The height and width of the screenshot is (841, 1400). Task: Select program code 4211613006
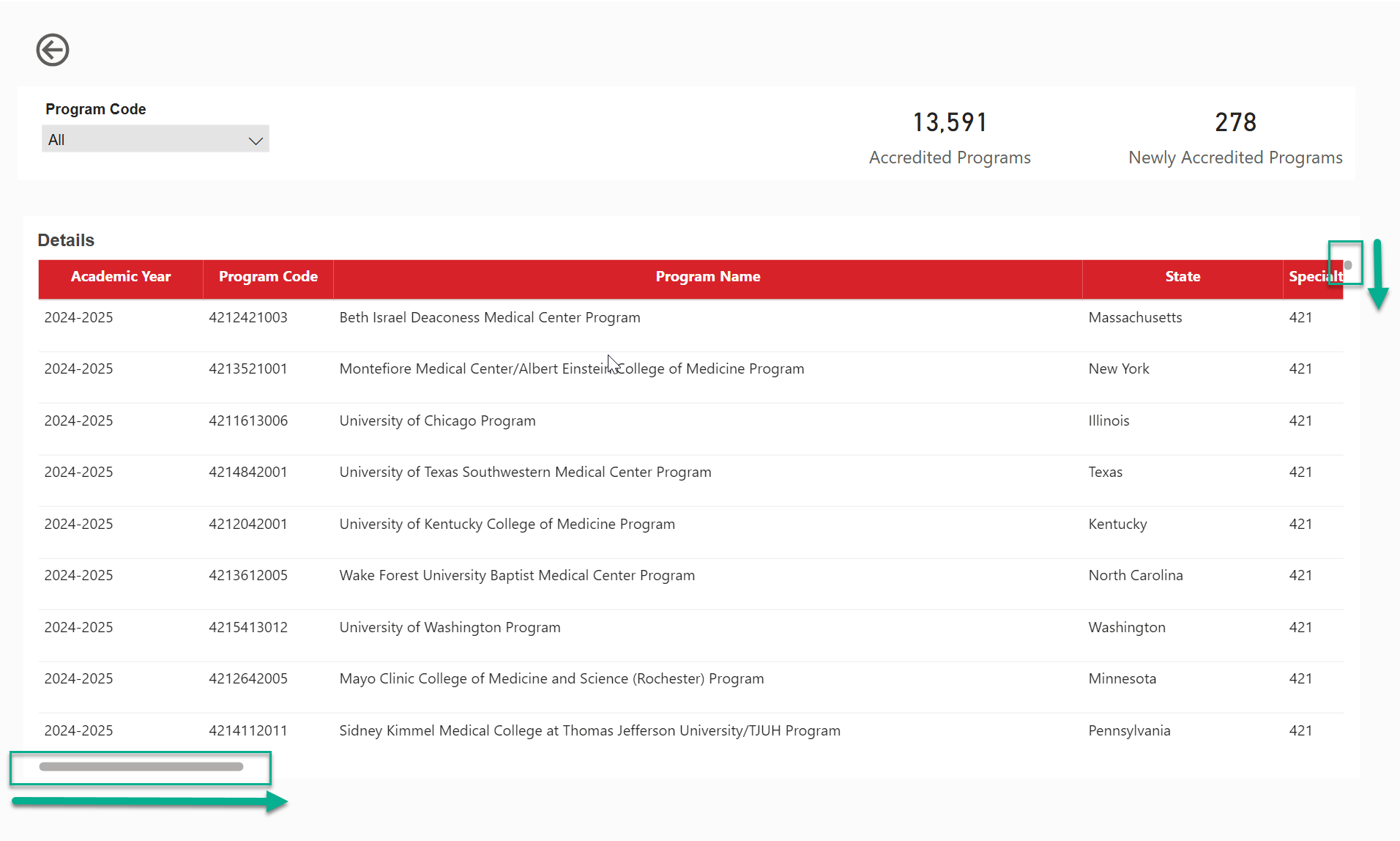248,420
